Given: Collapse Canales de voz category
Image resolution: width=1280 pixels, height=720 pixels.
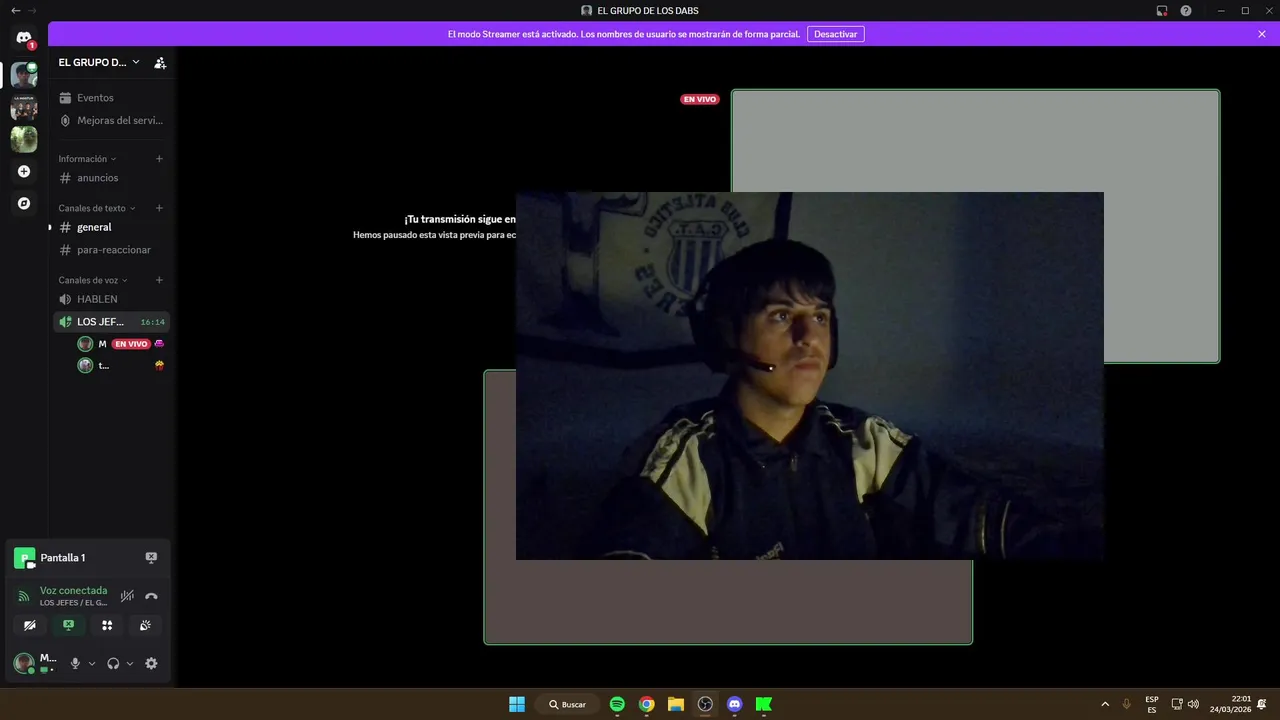Looking at the screenshot, I should click(x=93, y=280).
